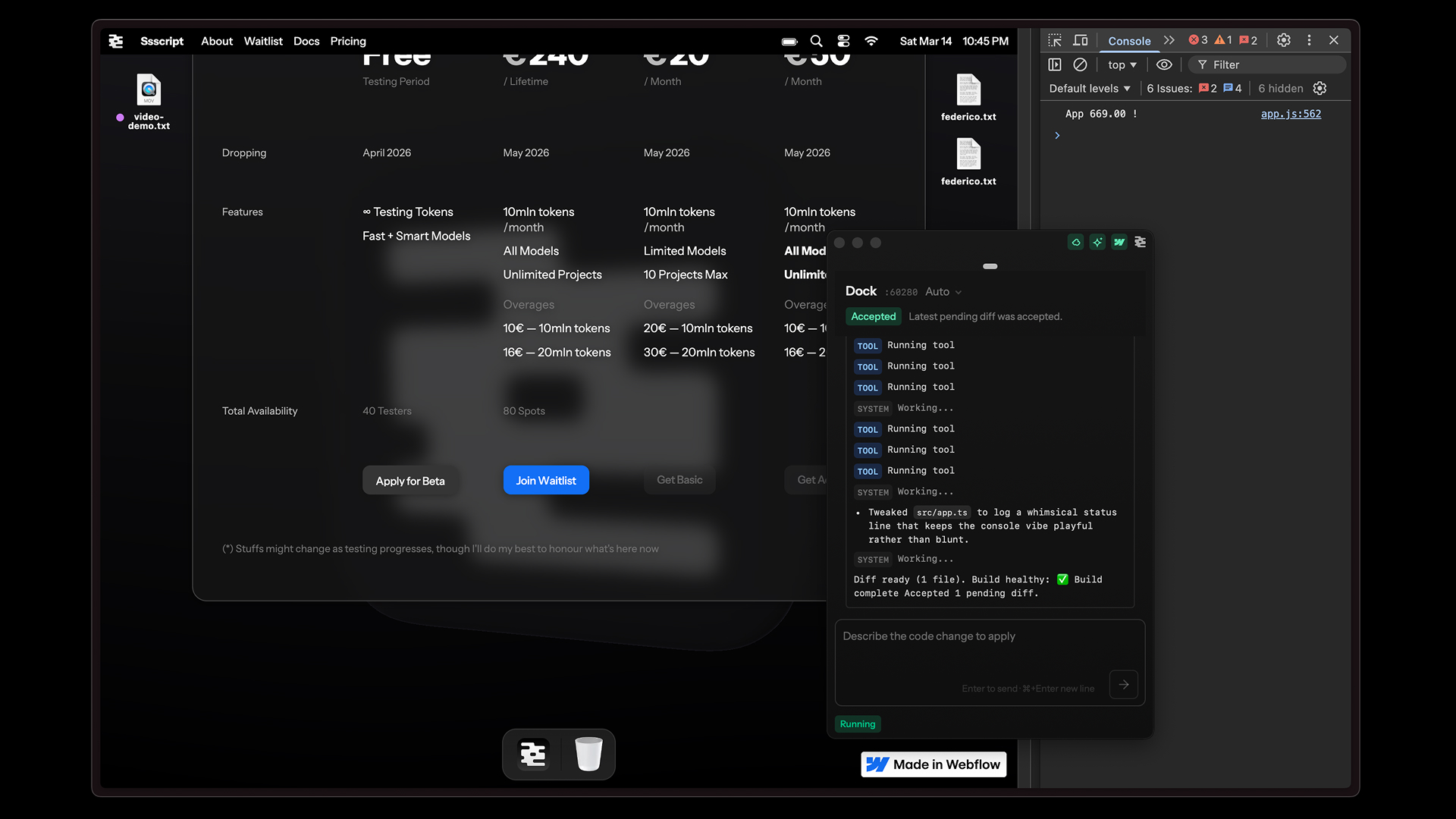The image size is (1456, 819).
Task: Click the Trash icon in the dock
Action: (588, 755)
